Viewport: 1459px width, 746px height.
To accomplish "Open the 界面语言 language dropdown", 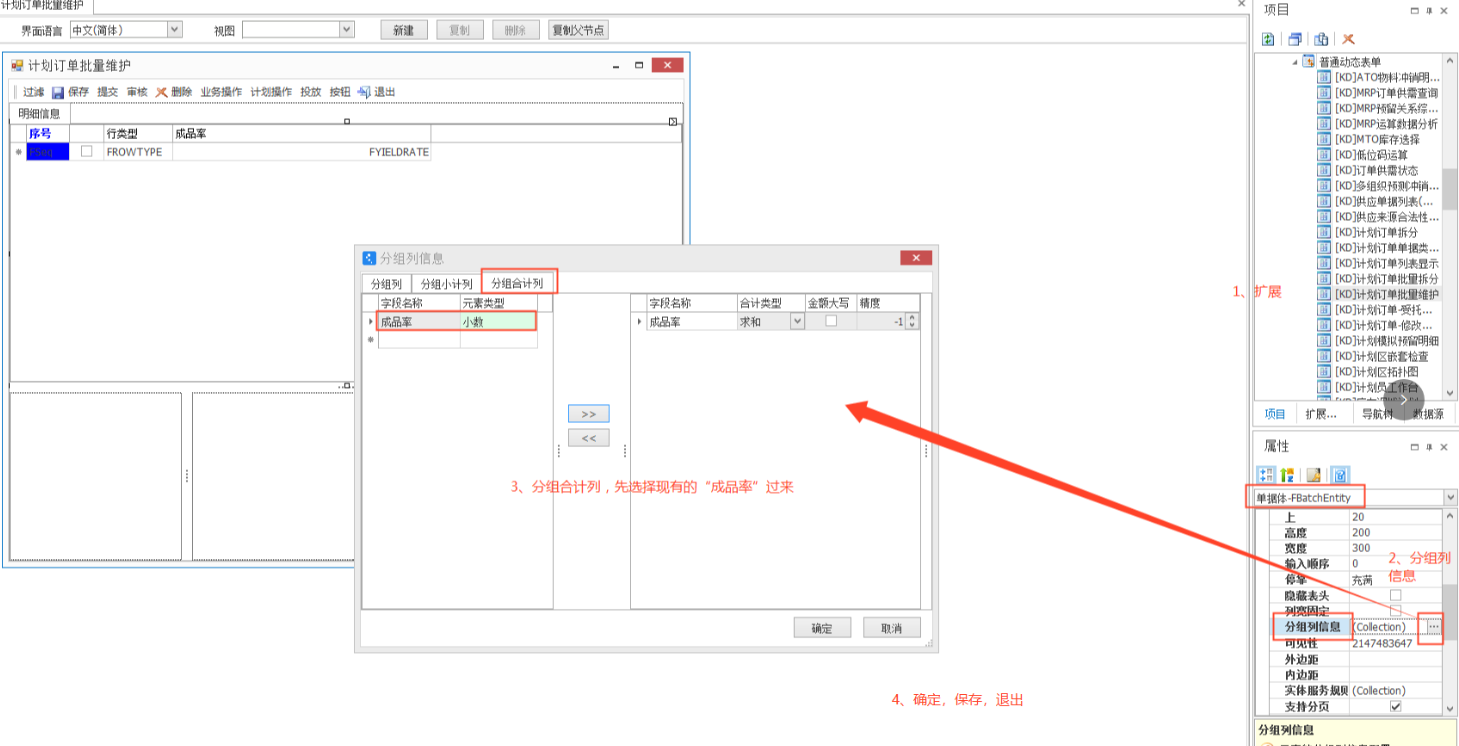I will click(175, 30).
